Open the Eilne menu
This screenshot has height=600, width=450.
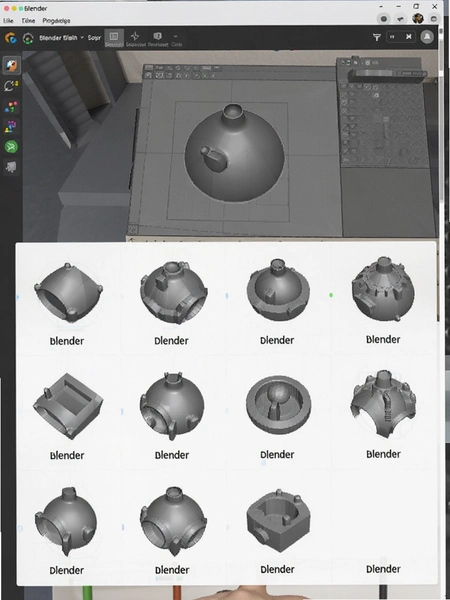pyautogui.click(x=28, y=21)
